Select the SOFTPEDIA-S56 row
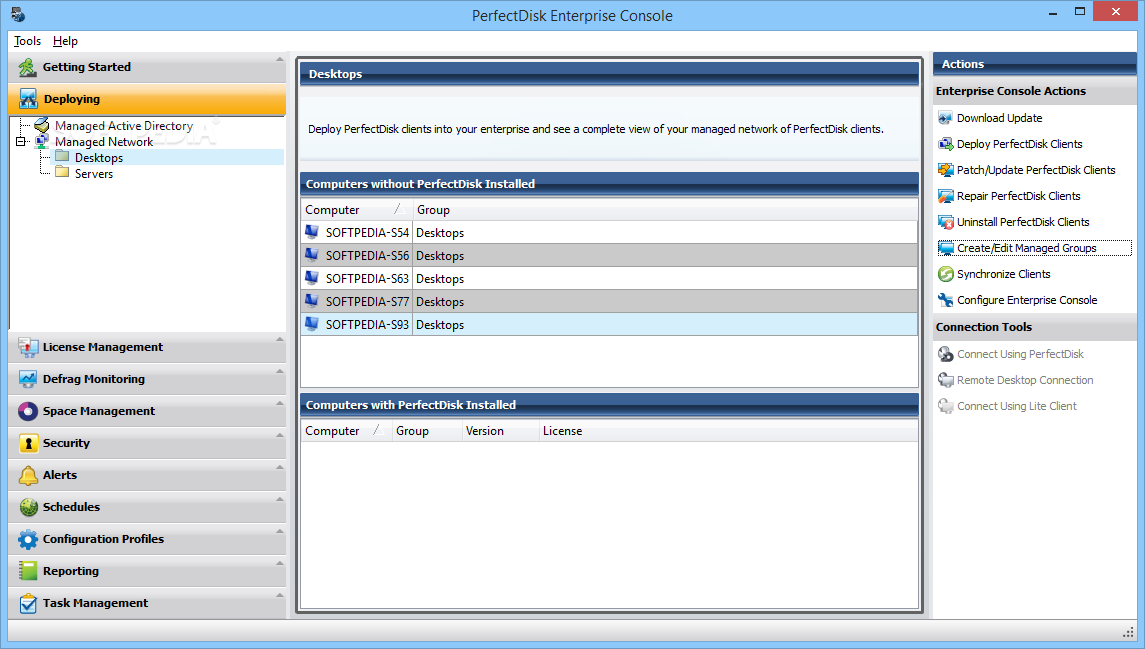1145x649 pixels. tap(609, 256)
